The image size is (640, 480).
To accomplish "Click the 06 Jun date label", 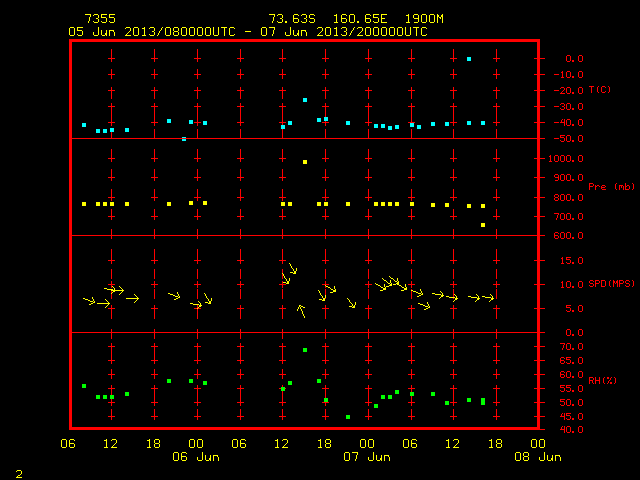I will [x=196, y=457].
